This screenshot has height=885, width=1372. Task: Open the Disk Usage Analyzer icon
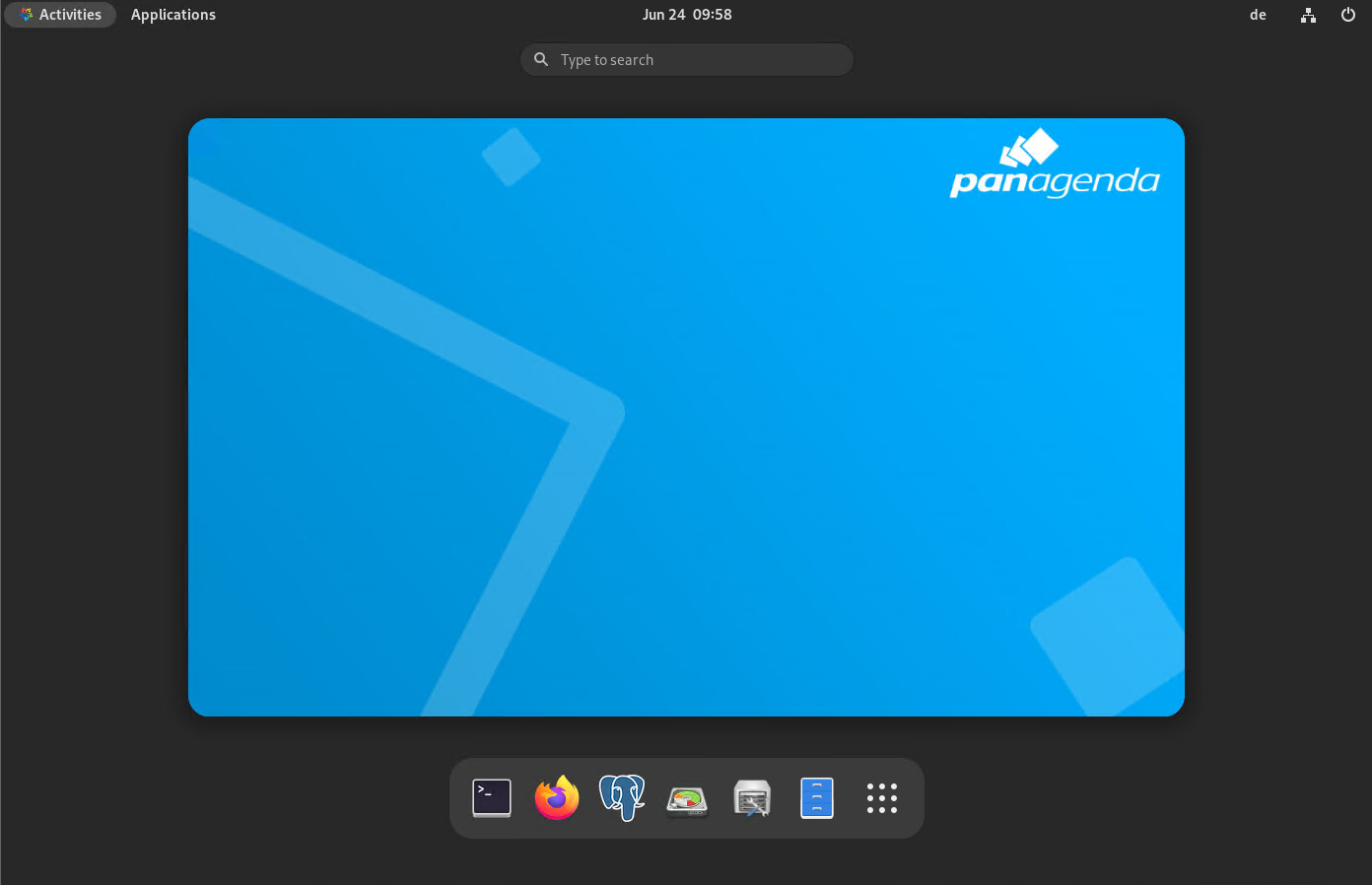click(x=687, y=799)
